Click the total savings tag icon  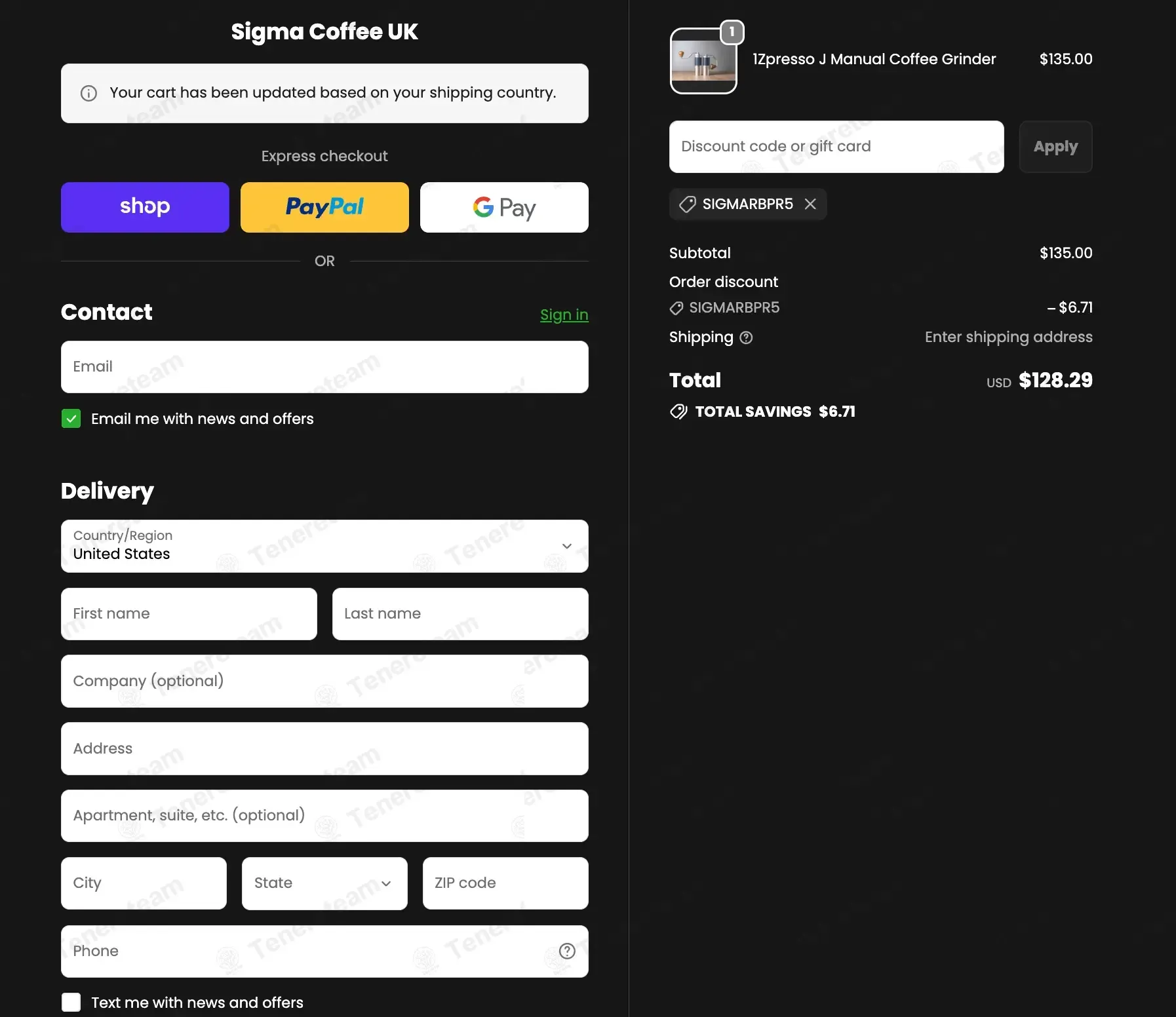click(x=678, y=412)
